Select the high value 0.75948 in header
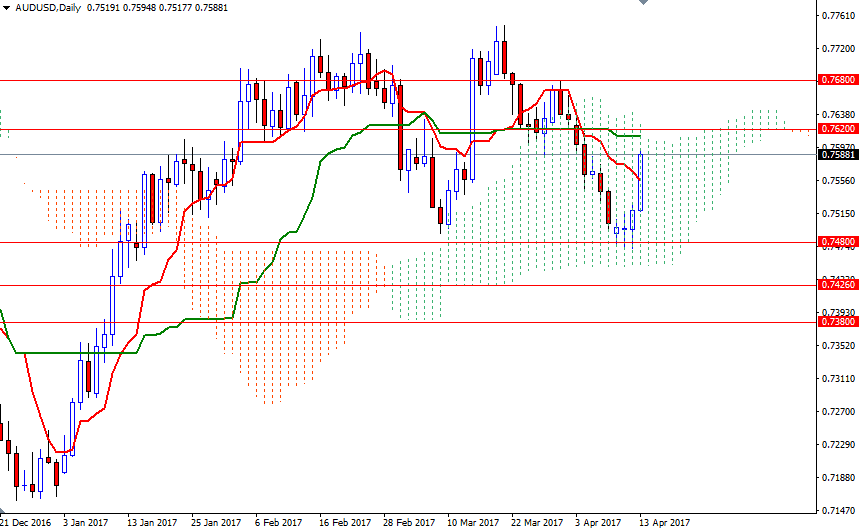 [x=139, y=8]
